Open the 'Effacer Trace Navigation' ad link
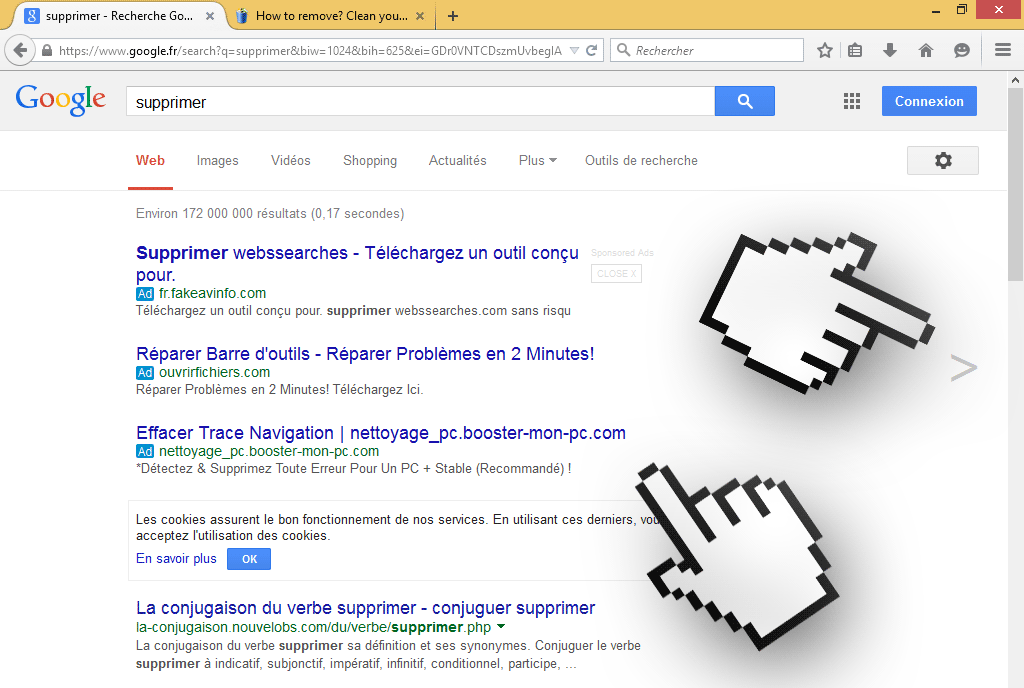 click(381, 433)
